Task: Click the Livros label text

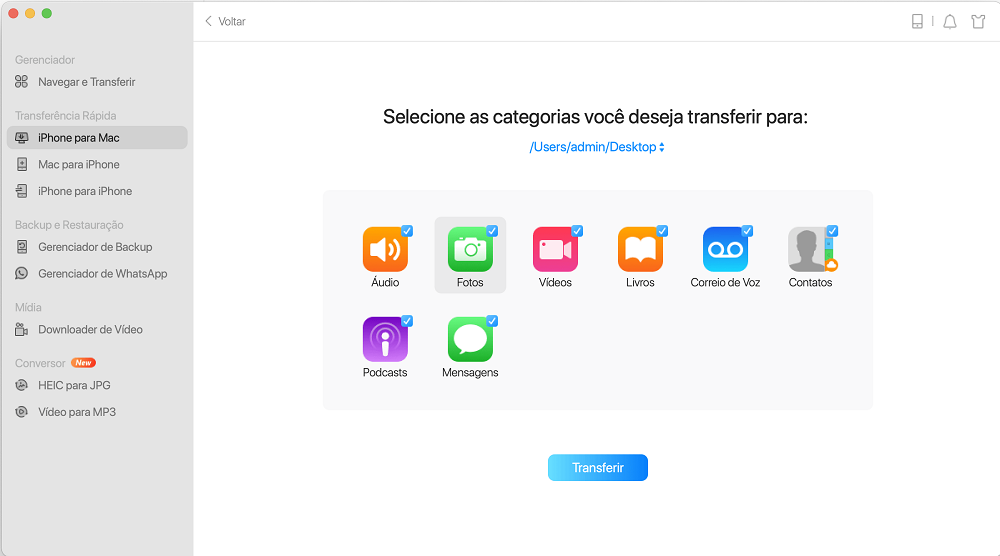Action: tap(640, 282)
